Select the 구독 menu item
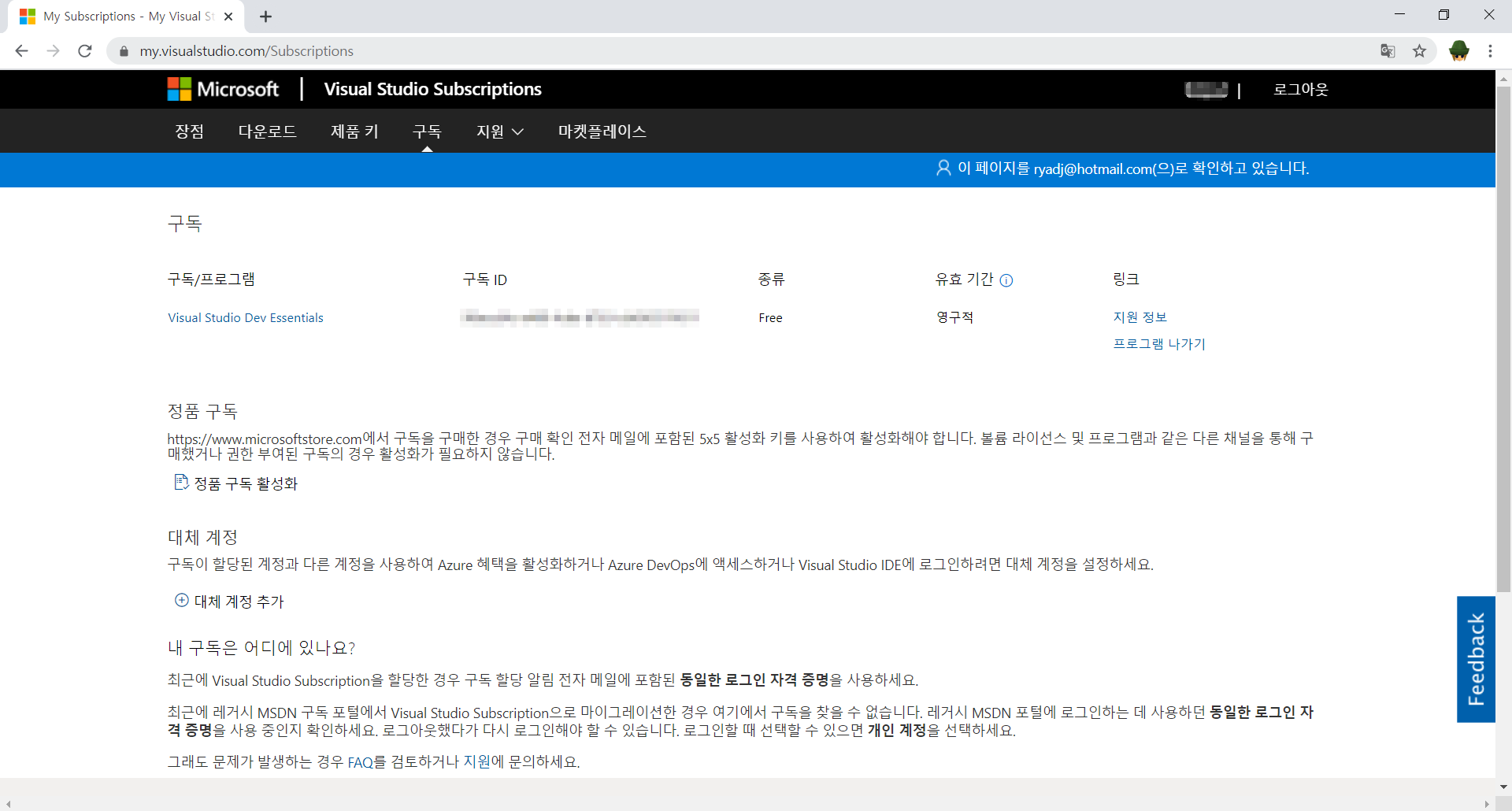The width and height of the screenshot is (1512, 811). point(427,131)
